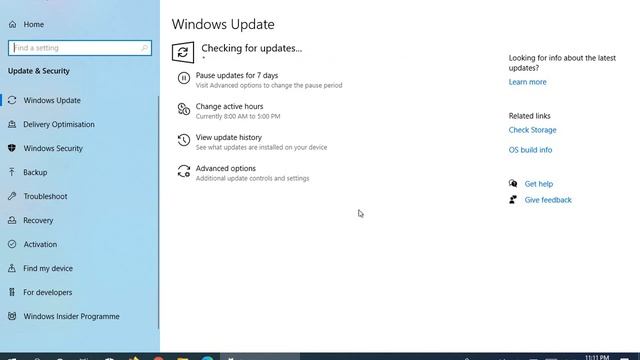Click the Get help link
The width and height of the screenshot is (640, 360).
coord(539,184)
